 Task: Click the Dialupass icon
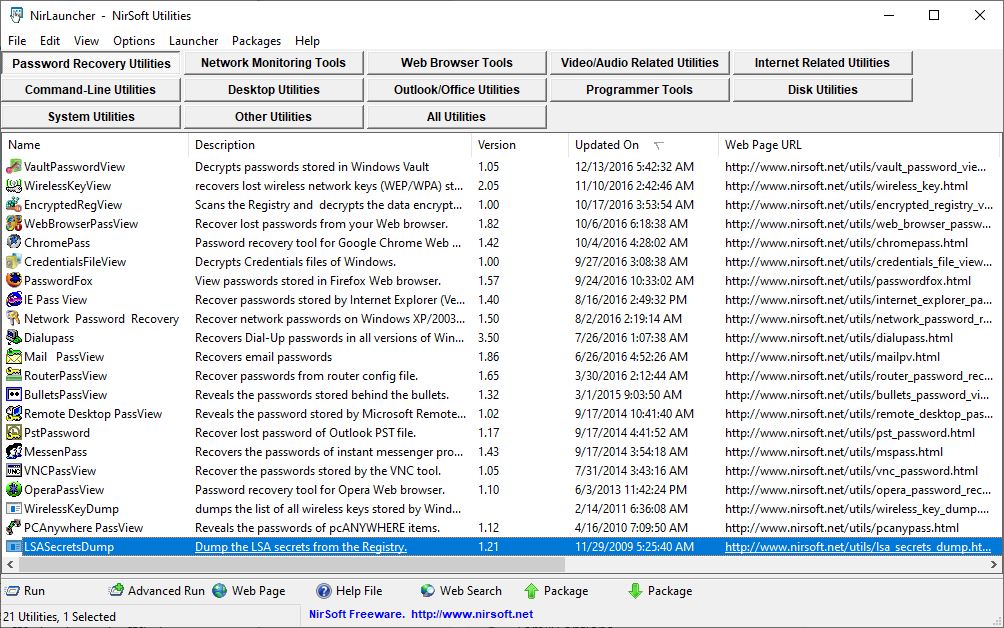coord(13,337)
